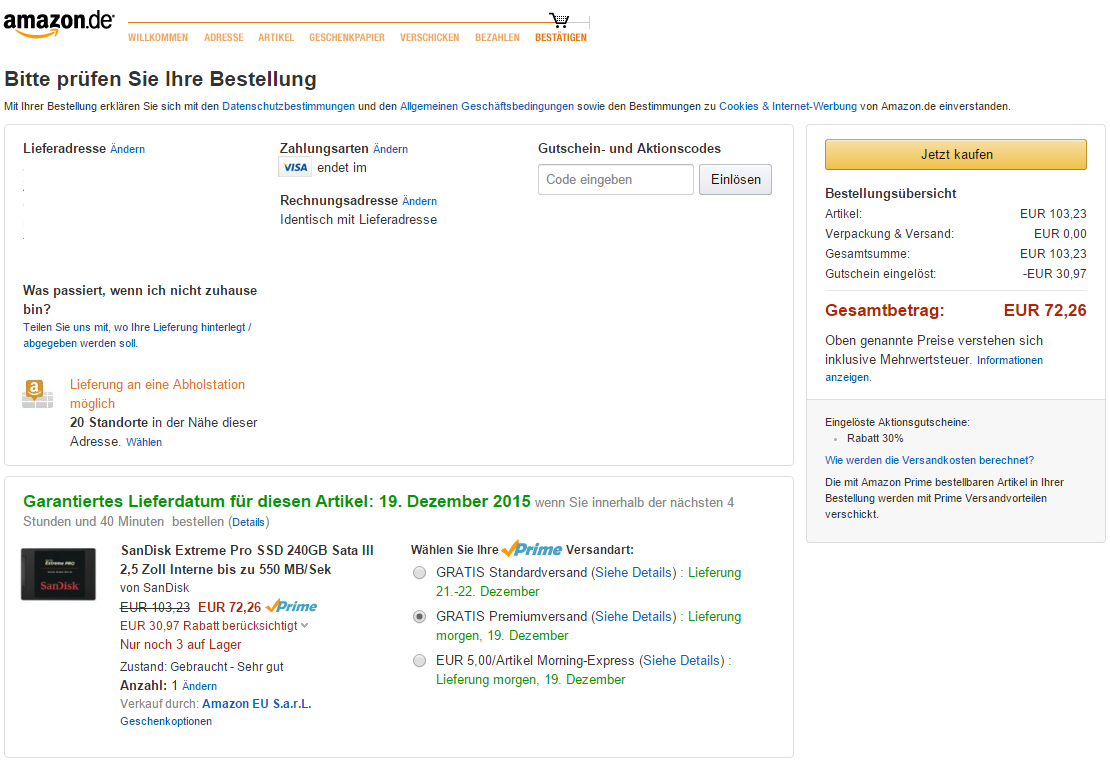
Task: Click the Jetzt kaufen button
Action: click(x=956, y=154)
